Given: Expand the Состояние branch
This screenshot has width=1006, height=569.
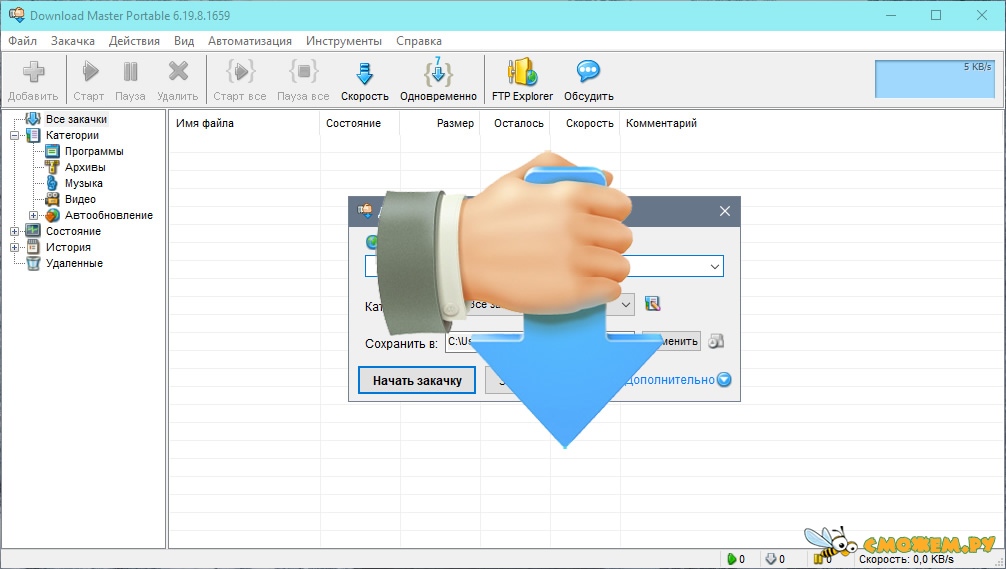Looking at the screenshot, I should [14, 232].
